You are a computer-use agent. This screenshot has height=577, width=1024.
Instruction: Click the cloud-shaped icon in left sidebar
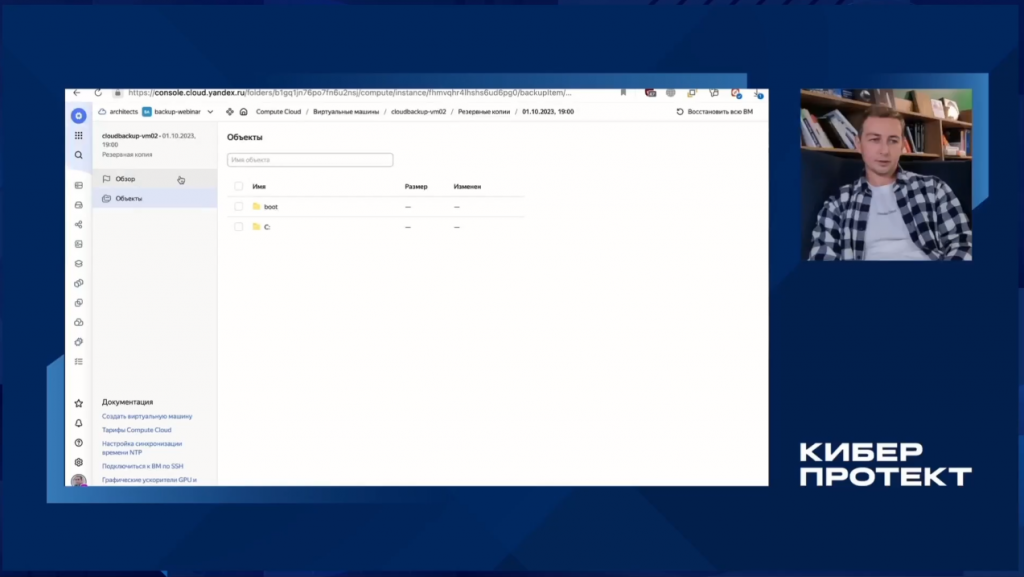coord(78,322)
